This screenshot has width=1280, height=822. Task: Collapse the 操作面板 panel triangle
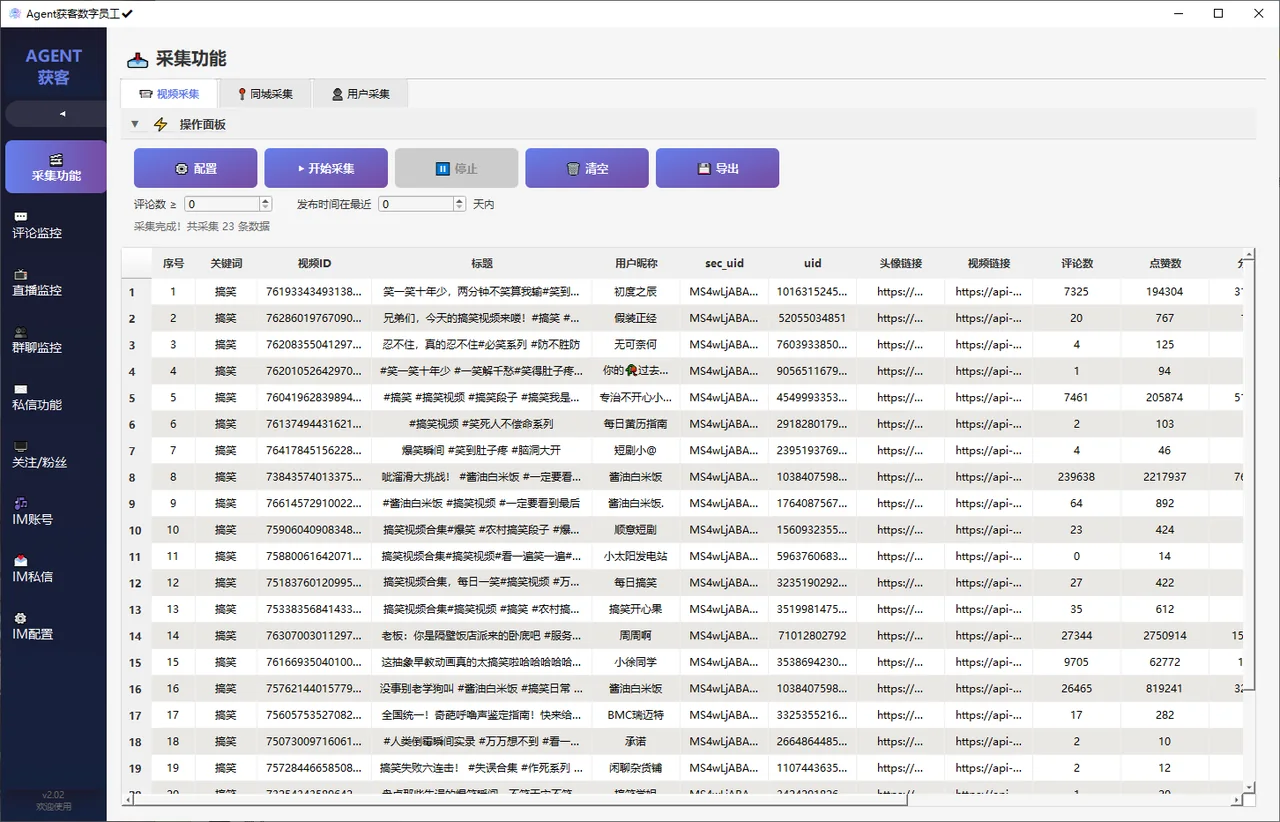click(135, 124)
